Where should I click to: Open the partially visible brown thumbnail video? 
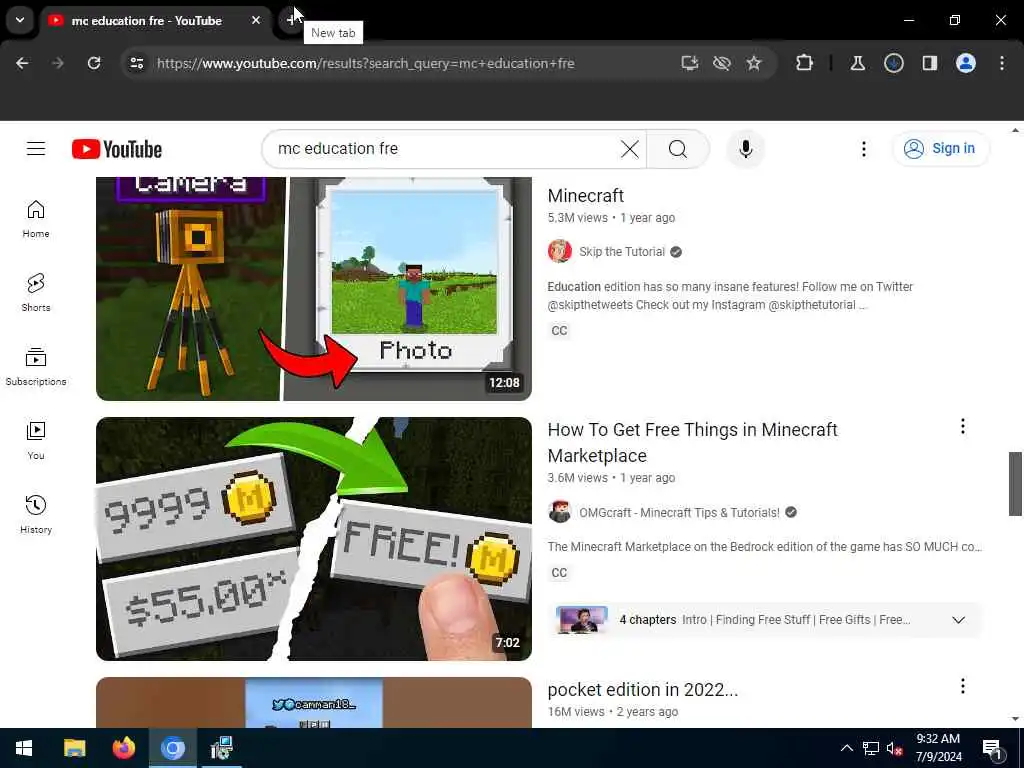(313, 703)
